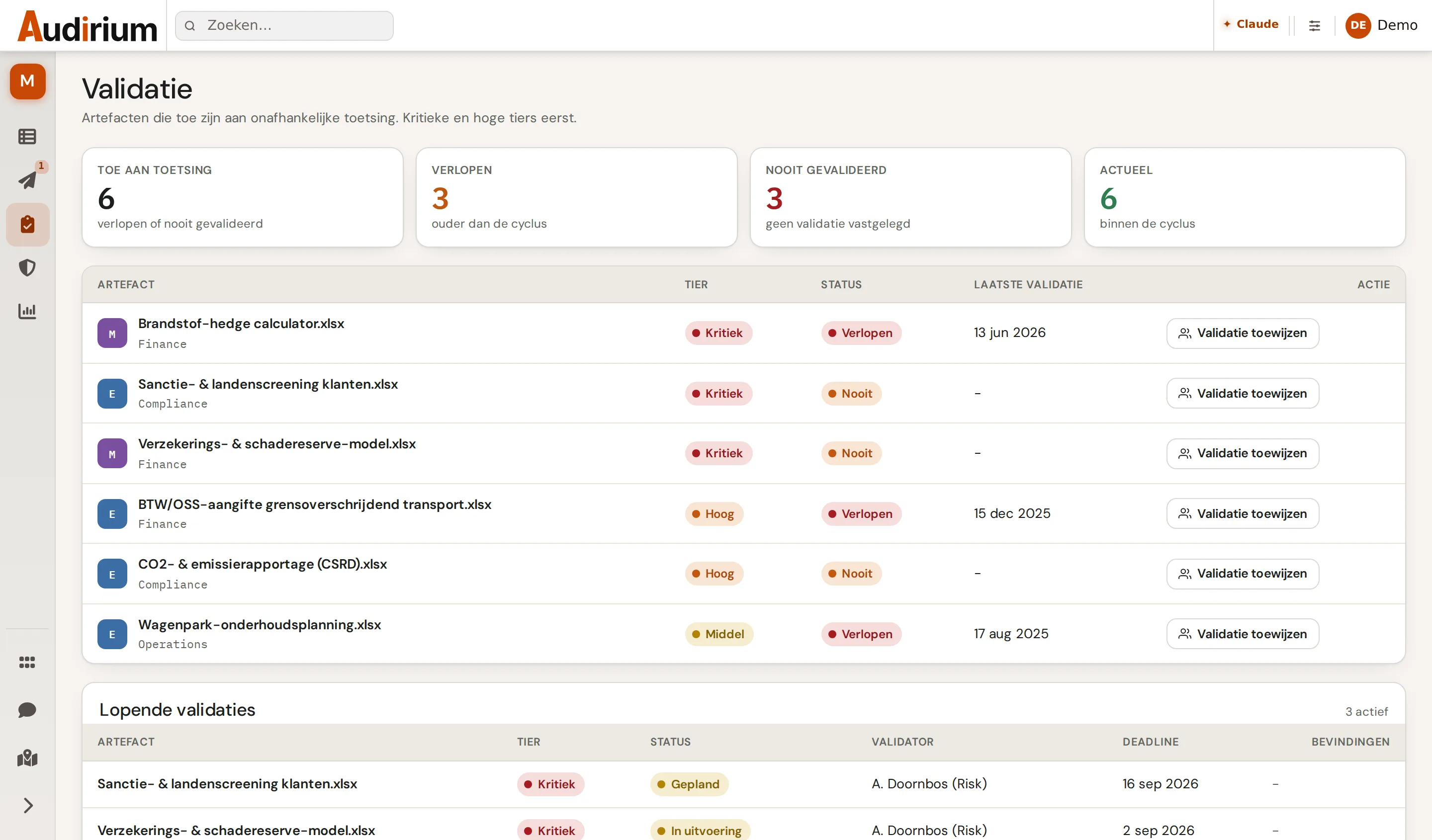Click the Deadline column header
This screenshot has width=1432, height=840.
1150,742
